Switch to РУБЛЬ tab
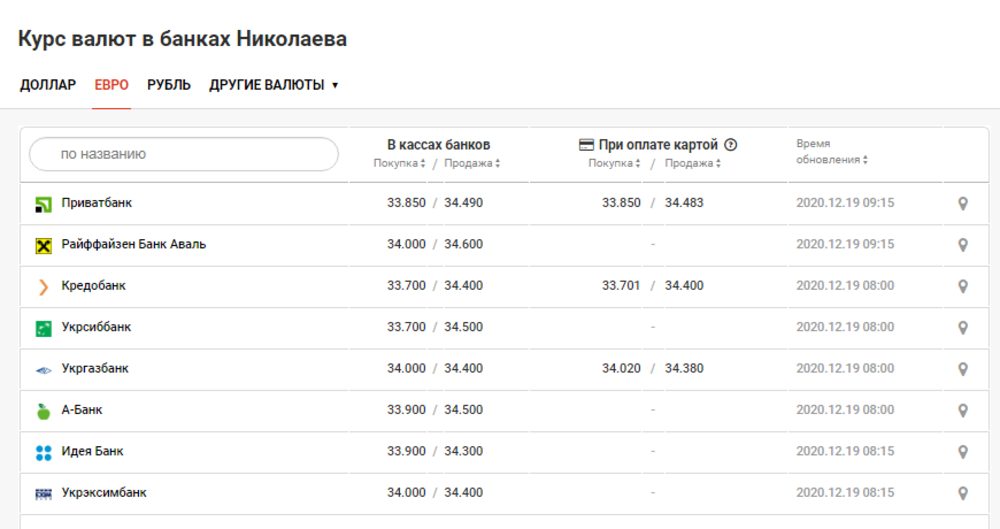This screenshot has height=529, width=1000. (169, 85)
